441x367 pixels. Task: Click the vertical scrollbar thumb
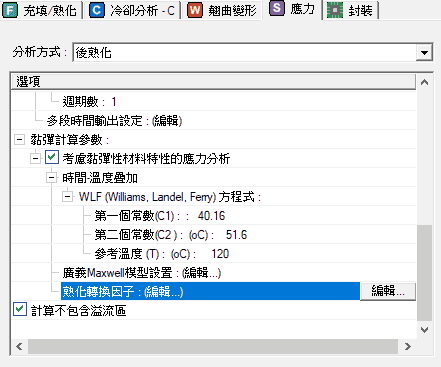point(424,273)
